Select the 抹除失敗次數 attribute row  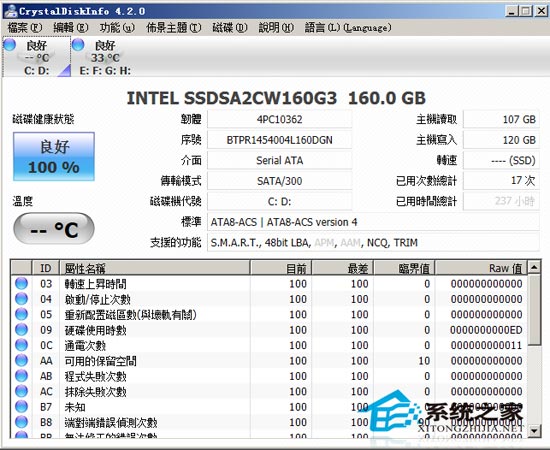(x=269, y=391)
